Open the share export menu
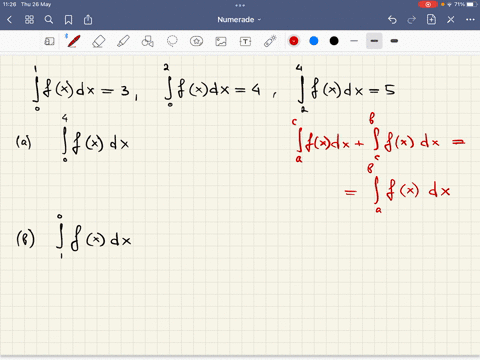Viewport: 480px width, 360px height. pyautogui.click(x=88, y=20)
